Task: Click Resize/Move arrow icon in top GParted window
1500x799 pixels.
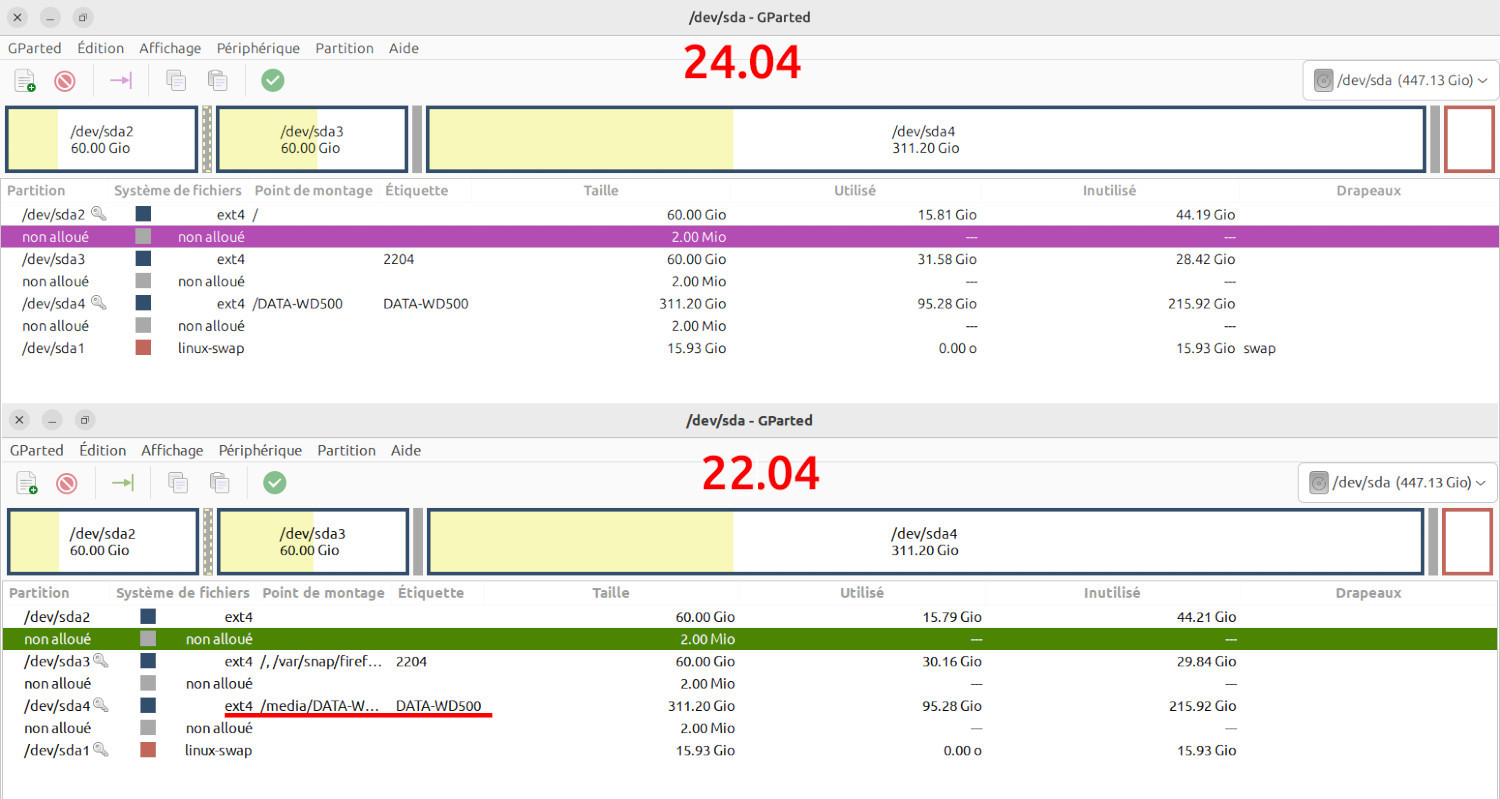Action: point(121,80)
